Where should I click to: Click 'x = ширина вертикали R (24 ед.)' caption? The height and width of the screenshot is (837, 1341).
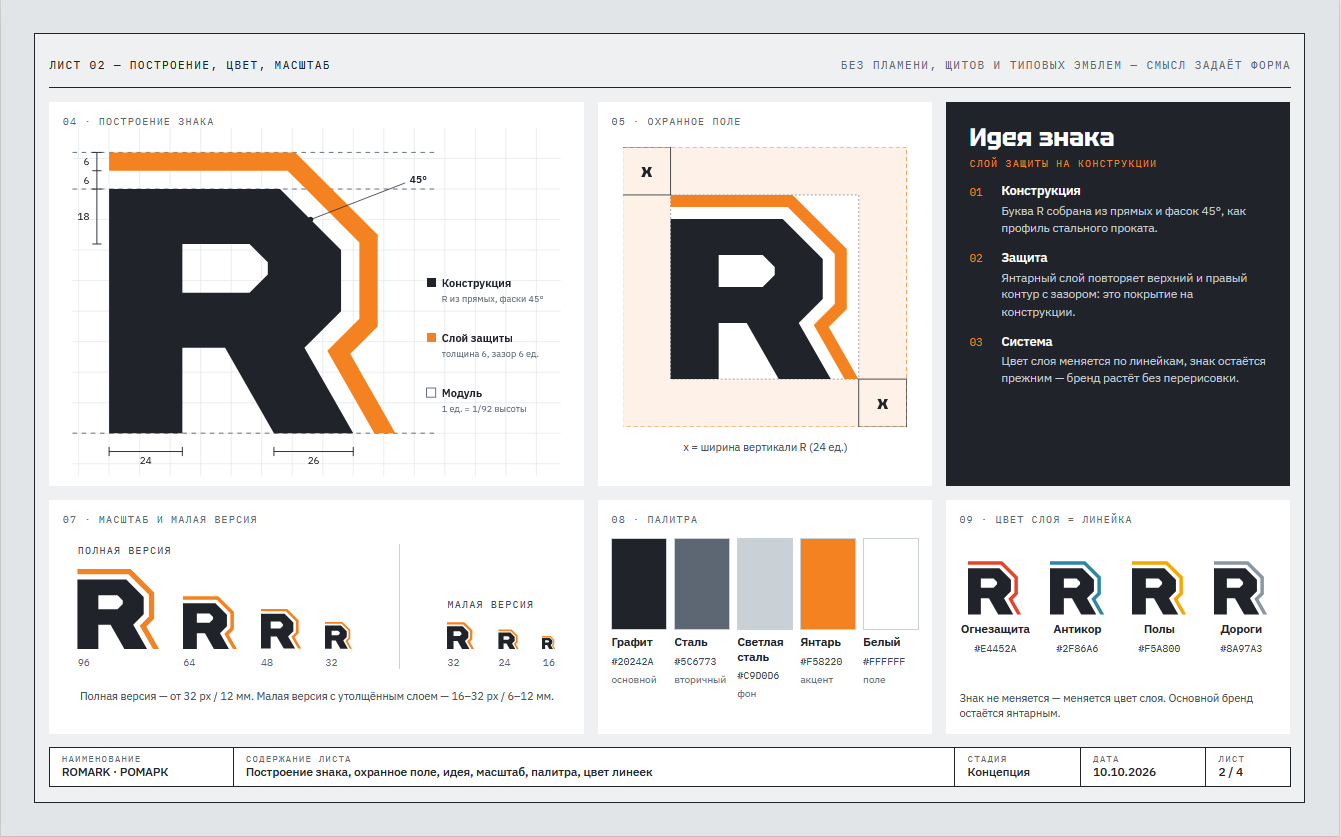765,447
